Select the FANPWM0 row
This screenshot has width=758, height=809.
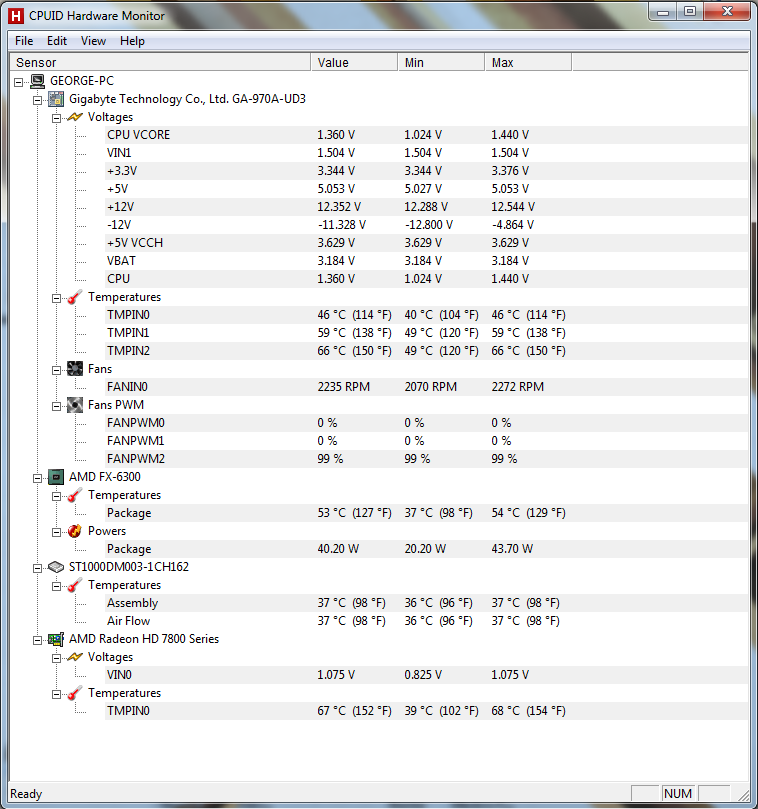[427, 423]
